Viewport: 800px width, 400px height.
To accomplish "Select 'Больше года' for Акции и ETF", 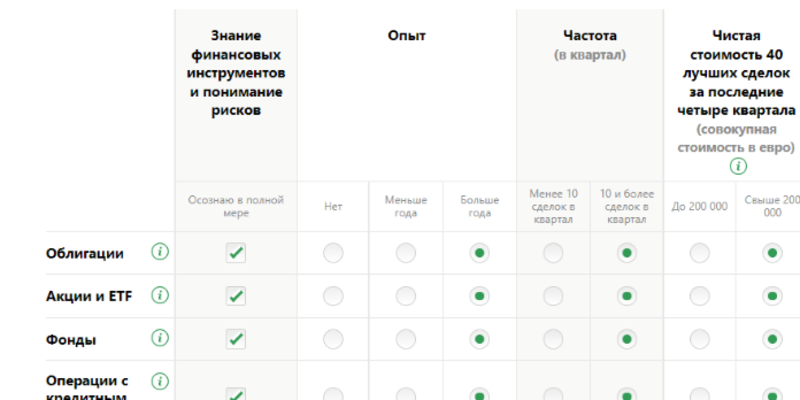I will point(479,296).
